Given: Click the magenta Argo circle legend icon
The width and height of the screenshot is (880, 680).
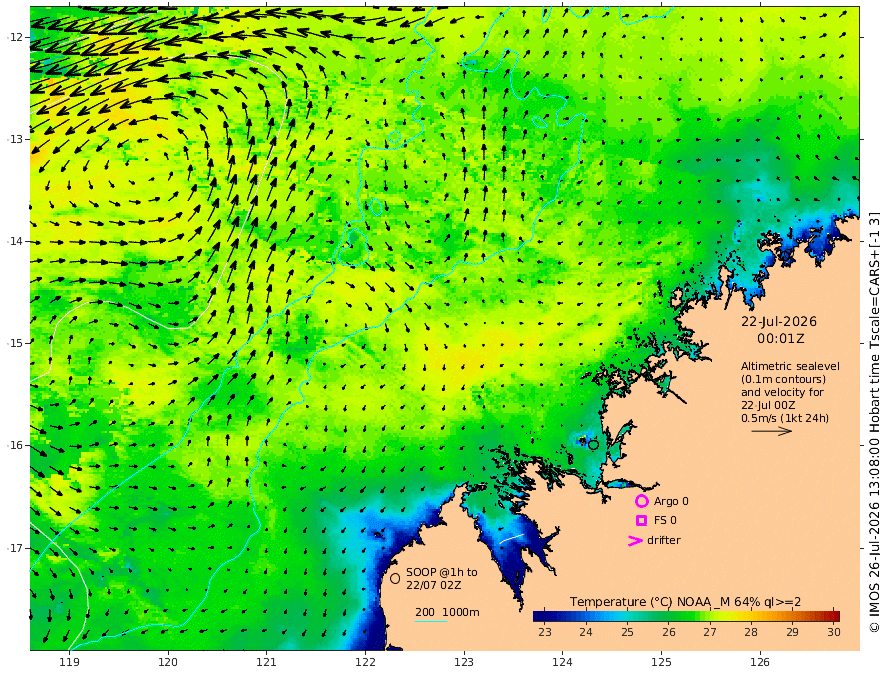Looking at the screenshot, I should (x=641, y=501).
